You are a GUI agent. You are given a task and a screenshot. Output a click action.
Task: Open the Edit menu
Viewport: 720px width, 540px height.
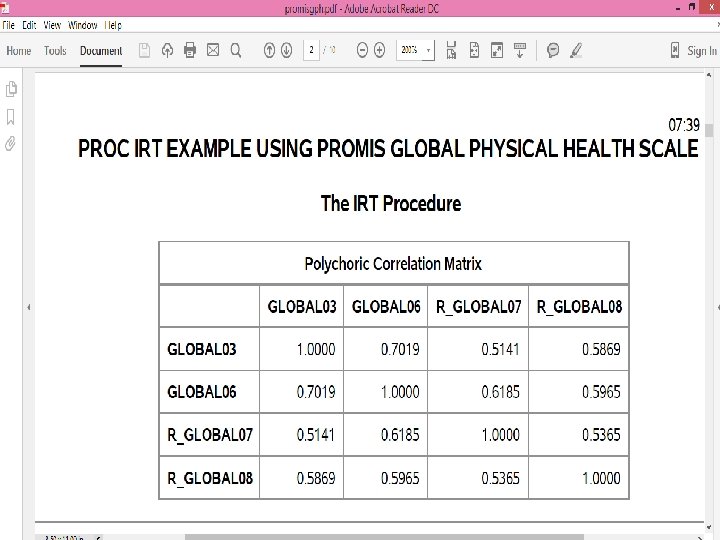click(x=29, y=25)
